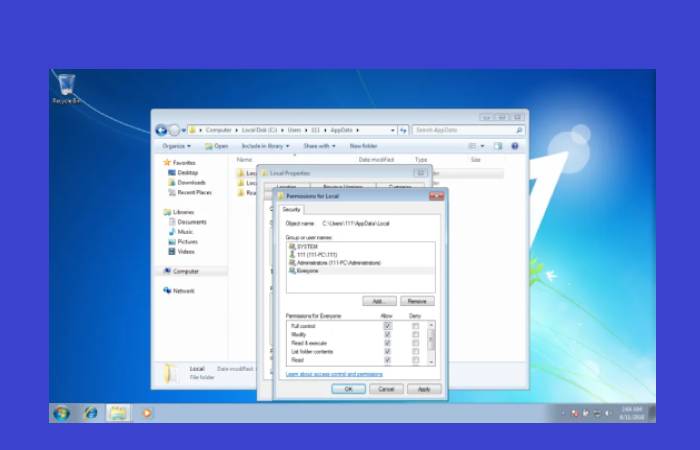Open the Windows Start menu orb
The height and width of the screenshot is (450, 700).
(62, 413)
